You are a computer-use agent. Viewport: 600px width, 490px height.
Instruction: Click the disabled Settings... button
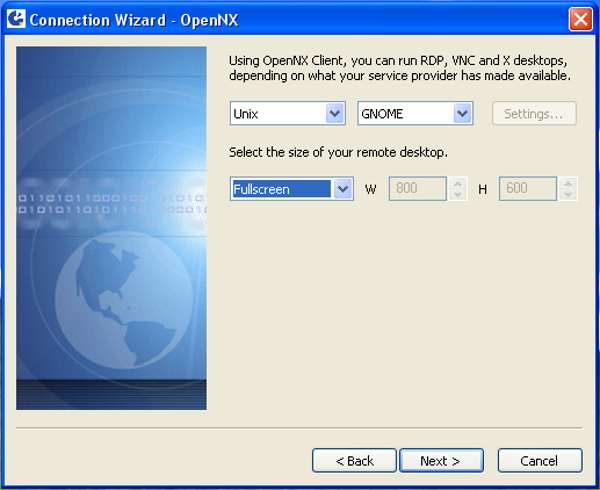(x=534, y=113)
